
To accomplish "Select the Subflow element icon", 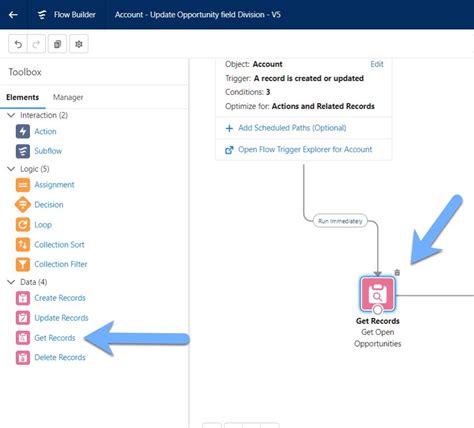I will 23,151.
